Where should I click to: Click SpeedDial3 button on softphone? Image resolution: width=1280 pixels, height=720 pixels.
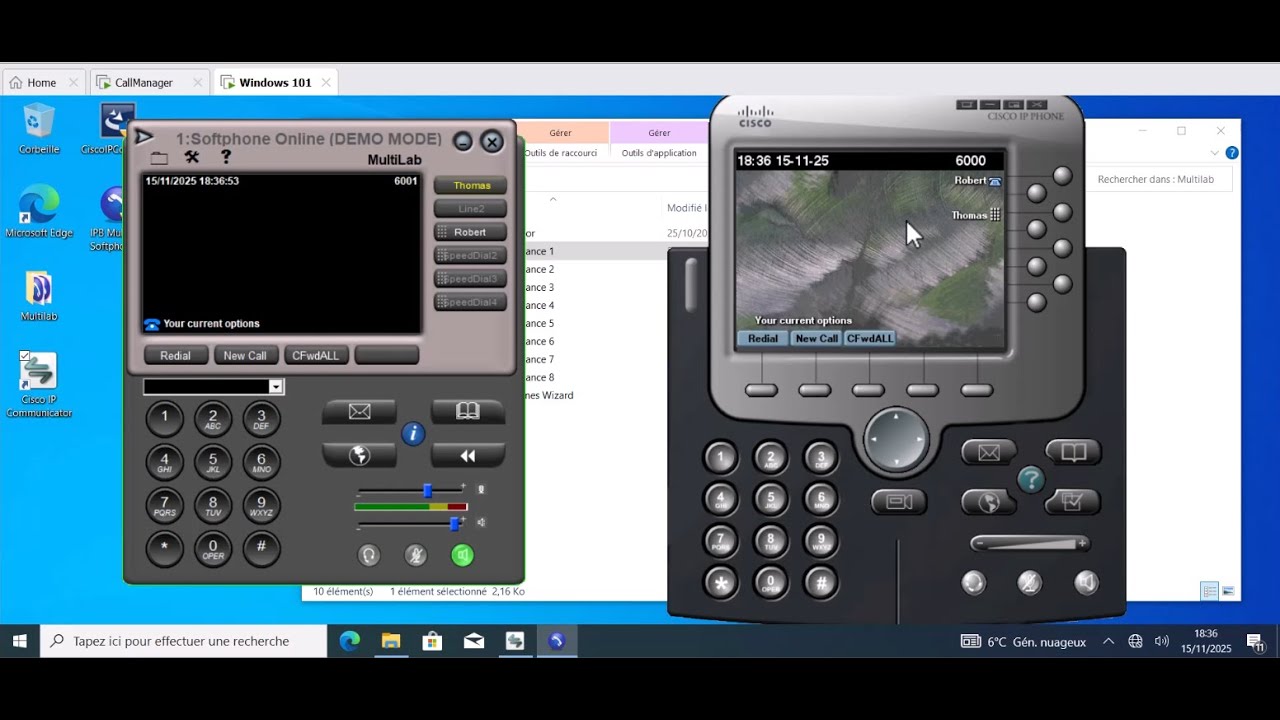point(470,279)
